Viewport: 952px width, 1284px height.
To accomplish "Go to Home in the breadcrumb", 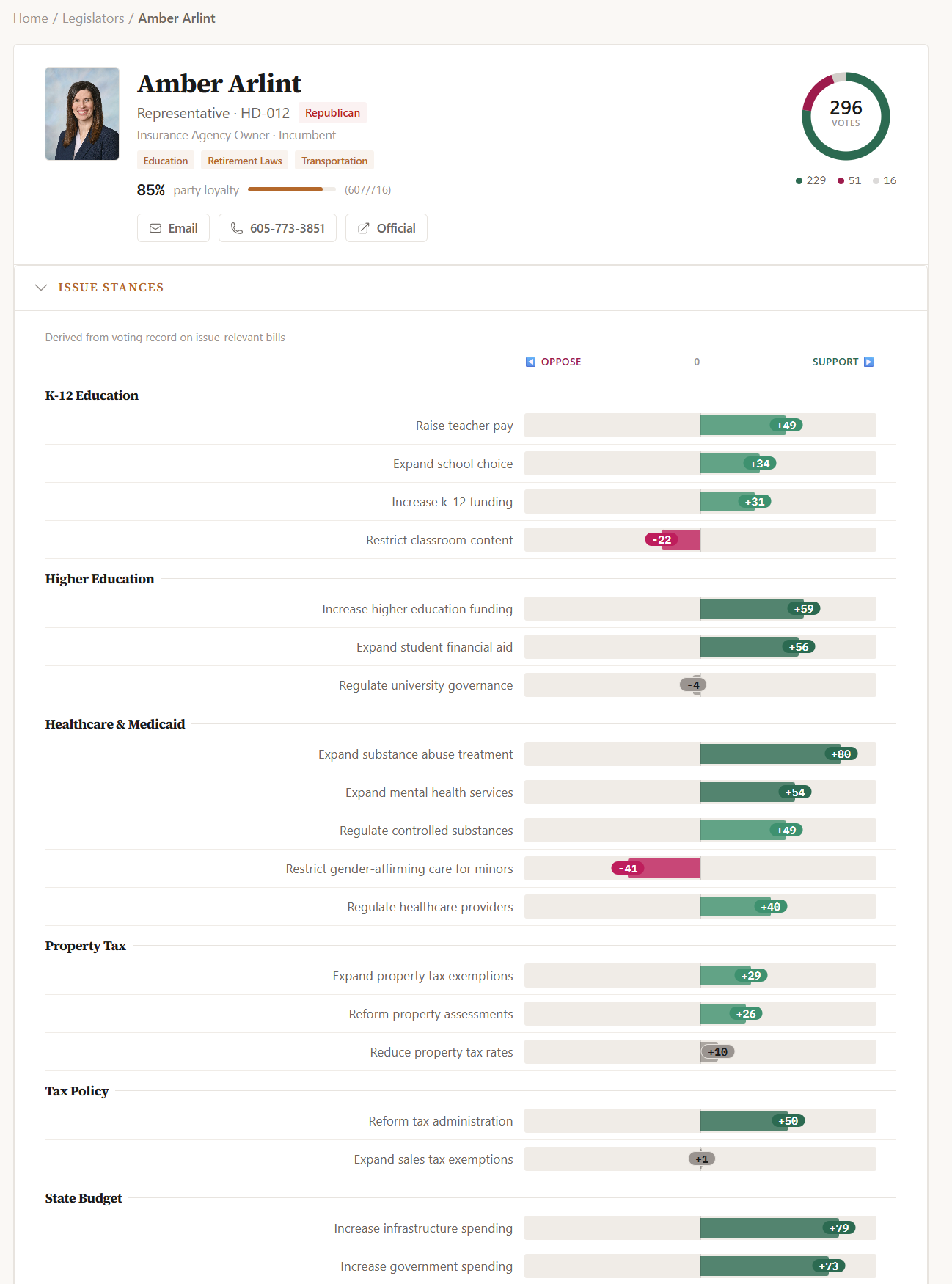I will pyautogui.click(x=31, y=18).
